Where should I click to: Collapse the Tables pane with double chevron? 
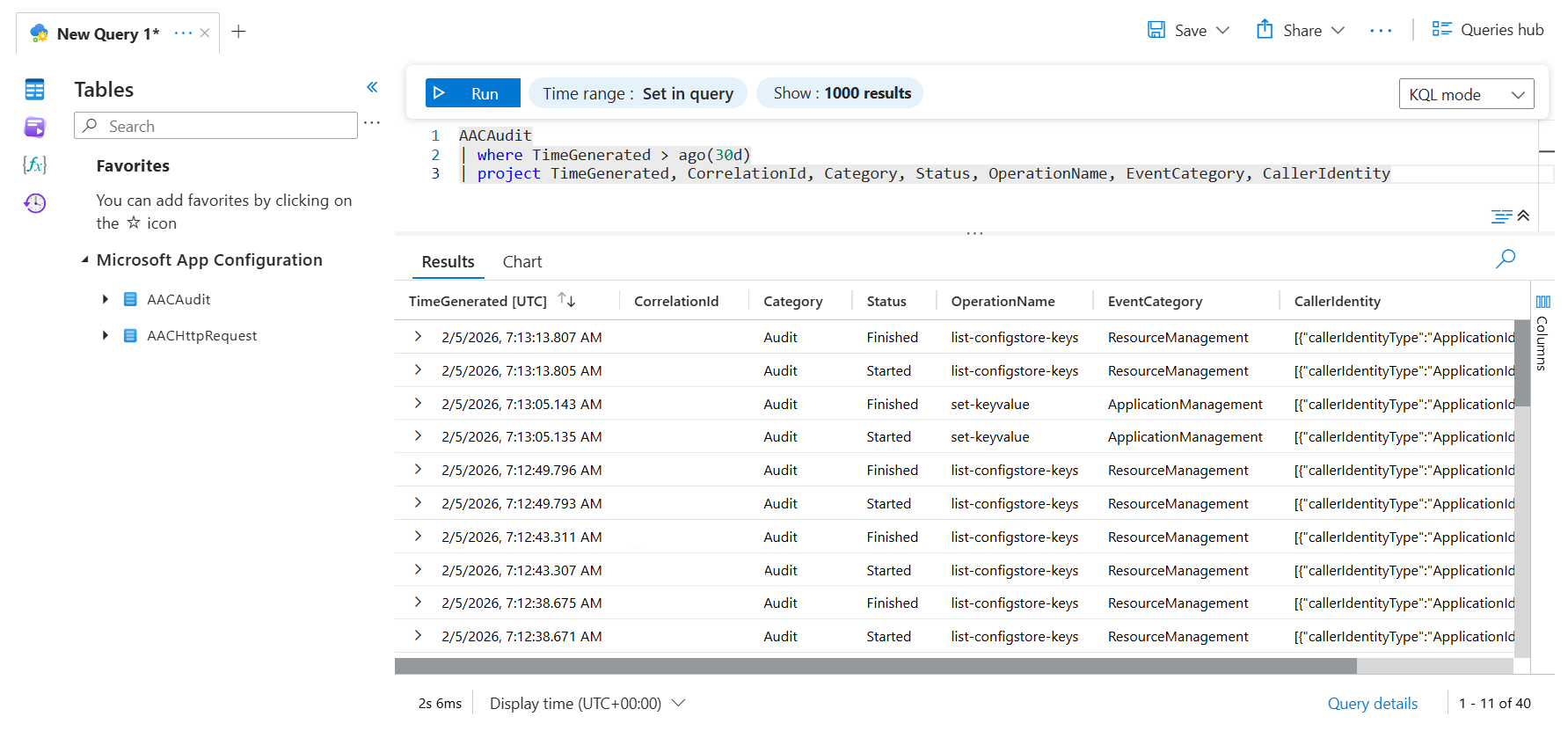[x=372, y=87]
